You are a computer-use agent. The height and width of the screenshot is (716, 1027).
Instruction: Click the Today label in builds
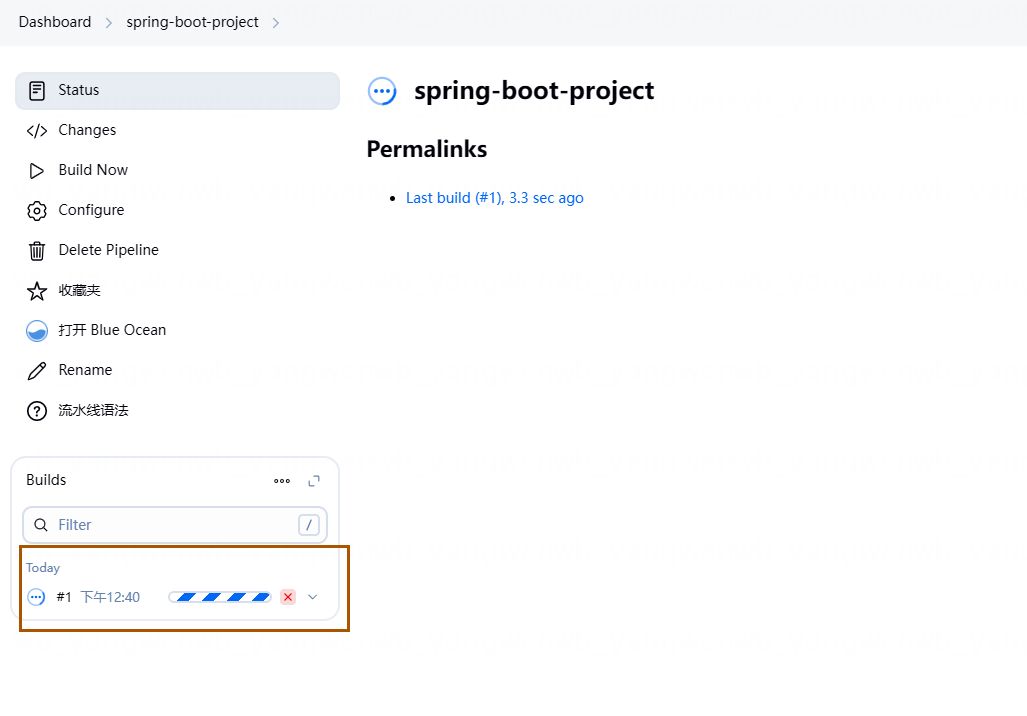point(43,567)
